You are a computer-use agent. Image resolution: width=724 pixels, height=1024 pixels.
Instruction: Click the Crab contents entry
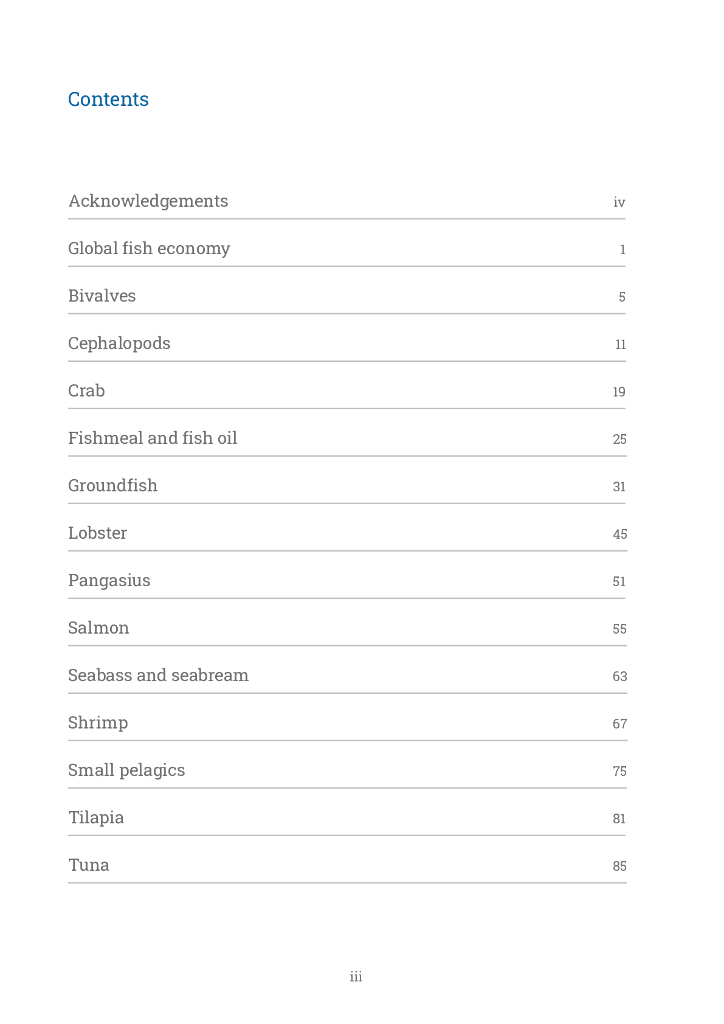point(86,391)
